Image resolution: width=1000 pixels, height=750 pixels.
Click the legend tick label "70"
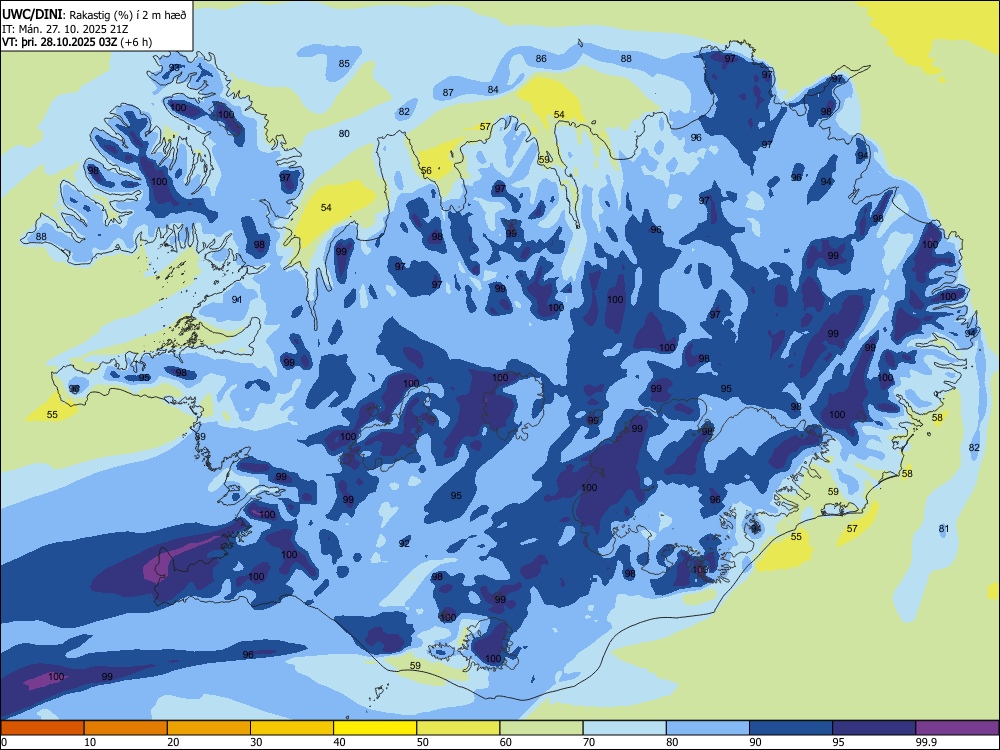(x=589, y=742)
